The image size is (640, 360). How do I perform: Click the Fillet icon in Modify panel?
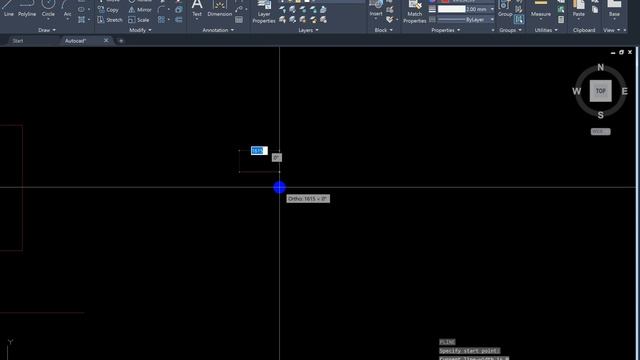pos(162,9)
